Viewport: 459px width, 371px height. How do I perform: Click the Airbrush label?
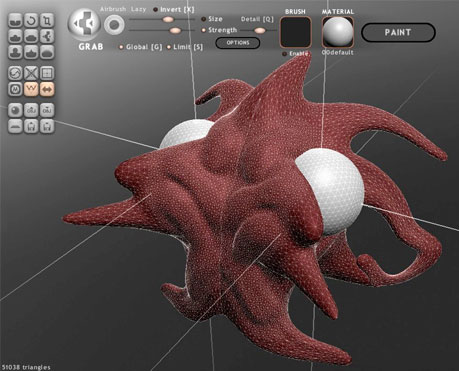pos(113,9)
